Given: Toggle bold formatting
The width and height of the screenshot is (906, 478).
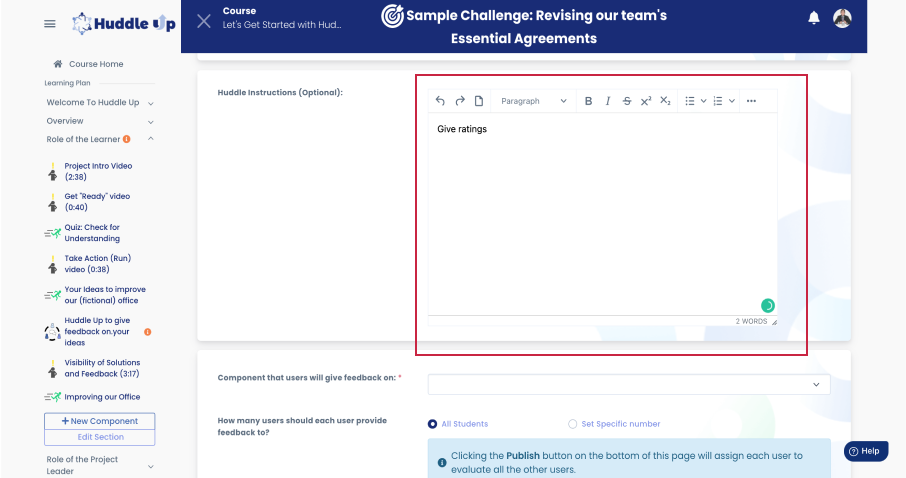Looking at the screenshot, I should coord(588,101).
